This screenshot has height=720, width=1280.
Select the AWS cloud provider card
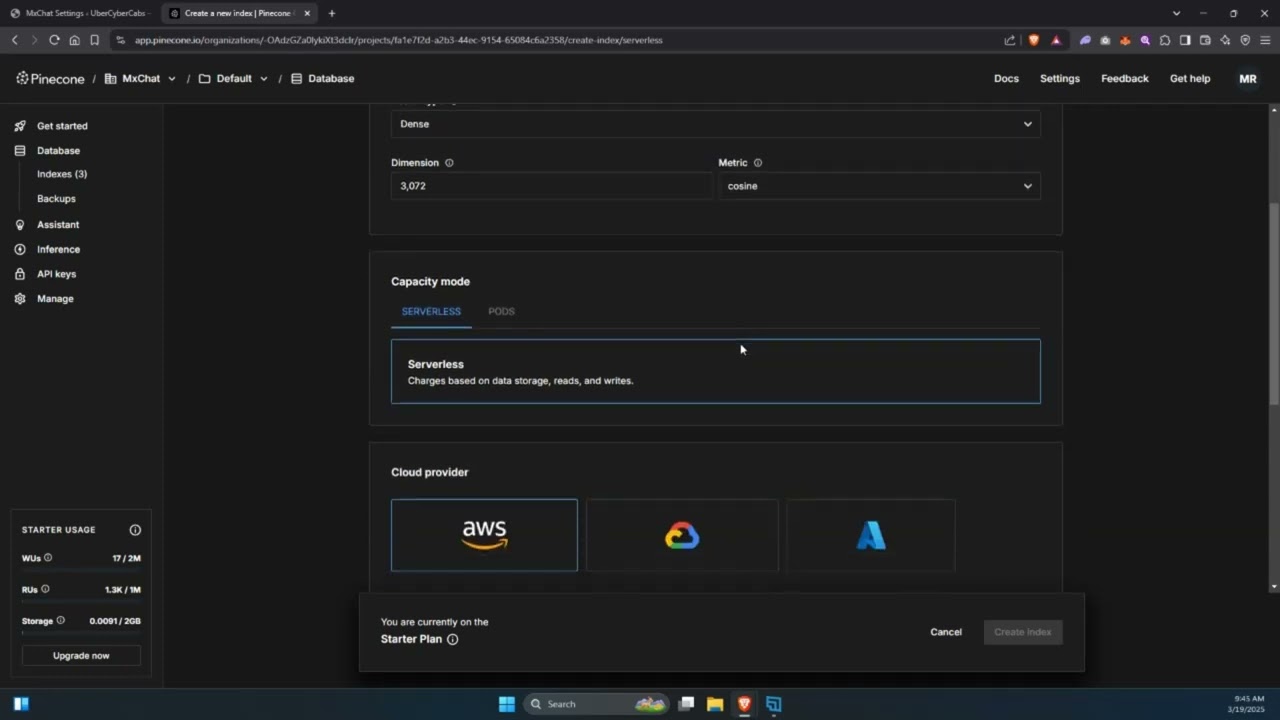click(484, 535)
